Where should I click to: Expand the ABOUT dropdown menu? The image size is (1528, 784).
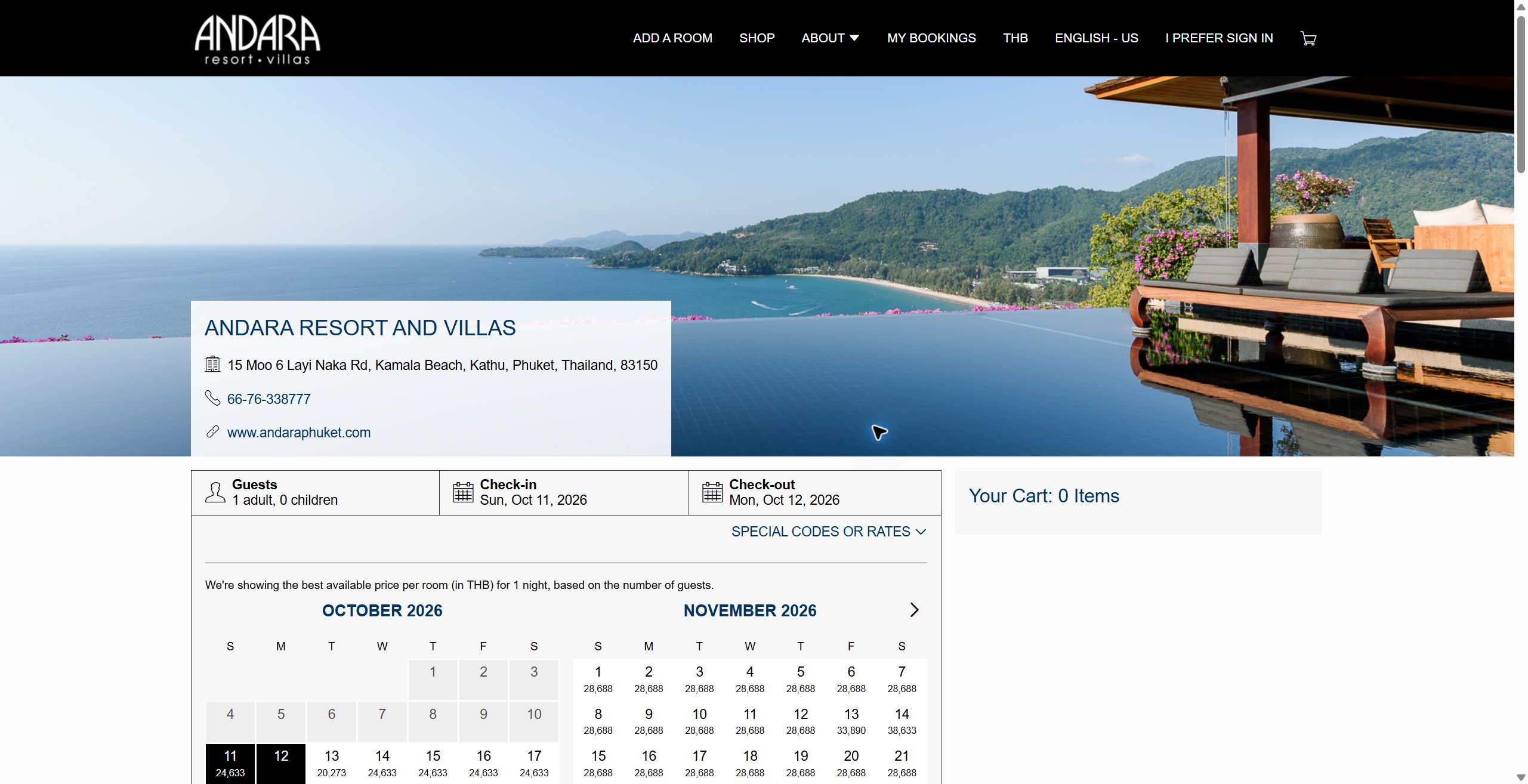tap(831, 38)
